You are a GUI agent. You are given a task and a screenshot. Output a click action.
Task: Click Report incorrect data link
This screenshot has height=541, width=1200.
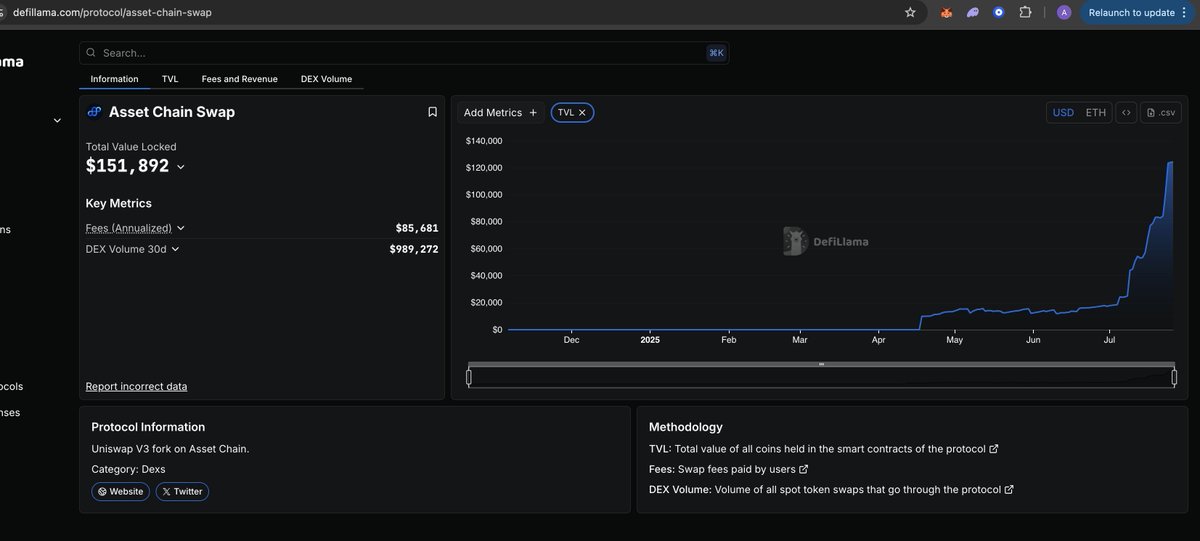tap(136, 386)
